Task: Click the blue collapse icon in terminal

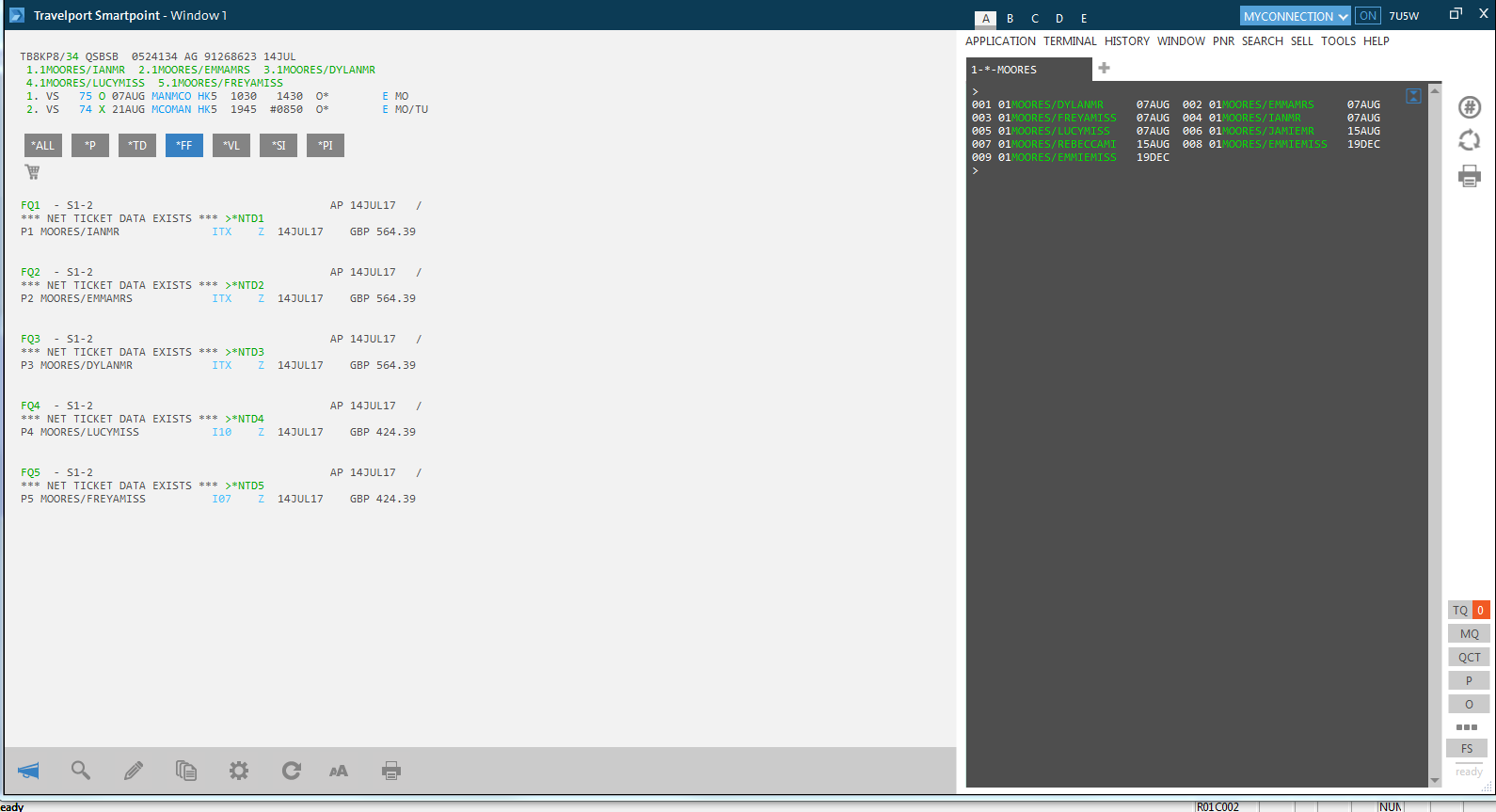Action: click(x=1413, y=96)
